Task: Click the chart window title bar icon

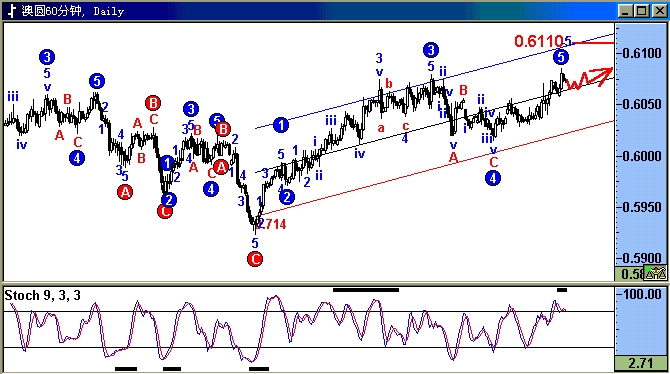Action: 12,11
